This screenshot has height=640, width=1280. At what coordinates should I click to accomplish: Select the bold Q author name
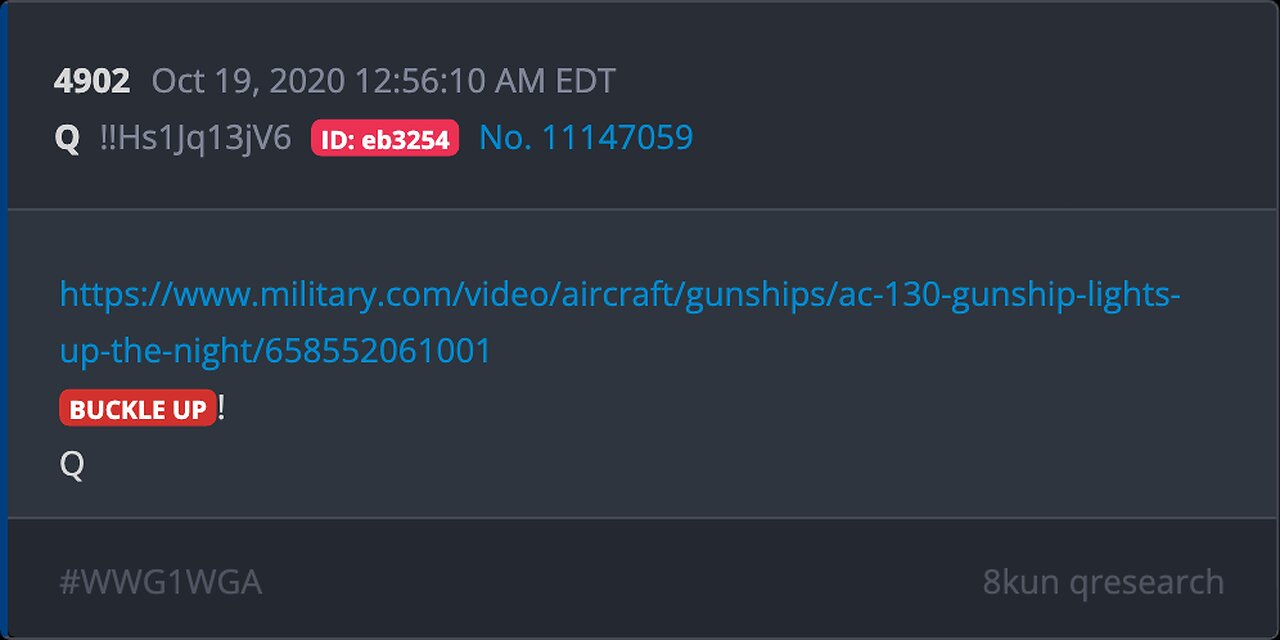point(67,139)
